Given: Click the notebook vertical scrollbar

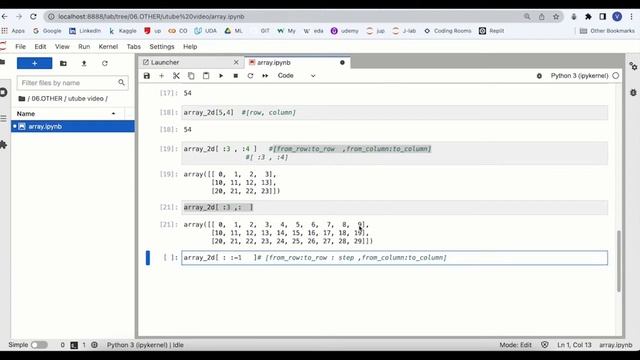Looking at the screenshot, I should 619,261.
